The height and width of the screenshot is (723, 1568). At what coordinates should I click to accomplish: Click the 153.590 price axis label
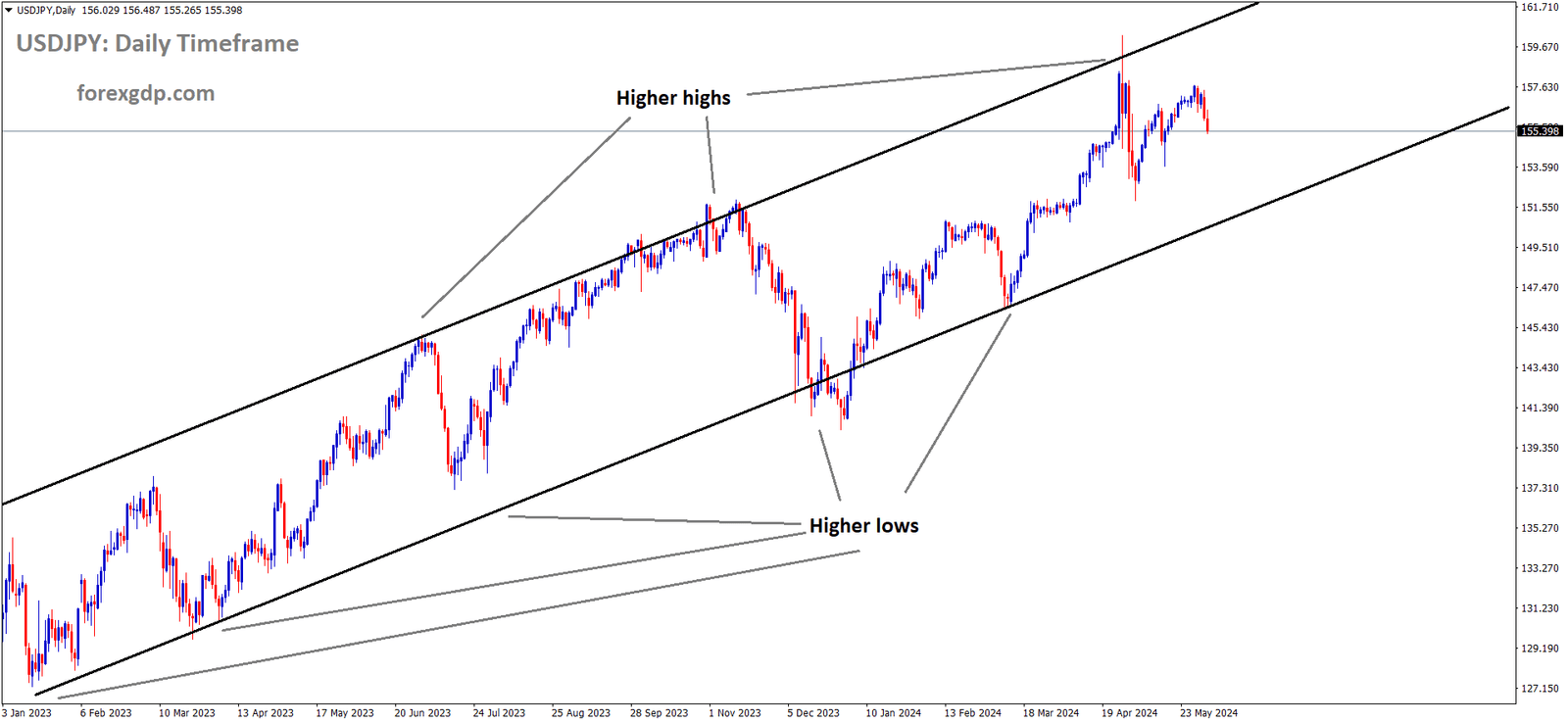tap(1540, 168)
